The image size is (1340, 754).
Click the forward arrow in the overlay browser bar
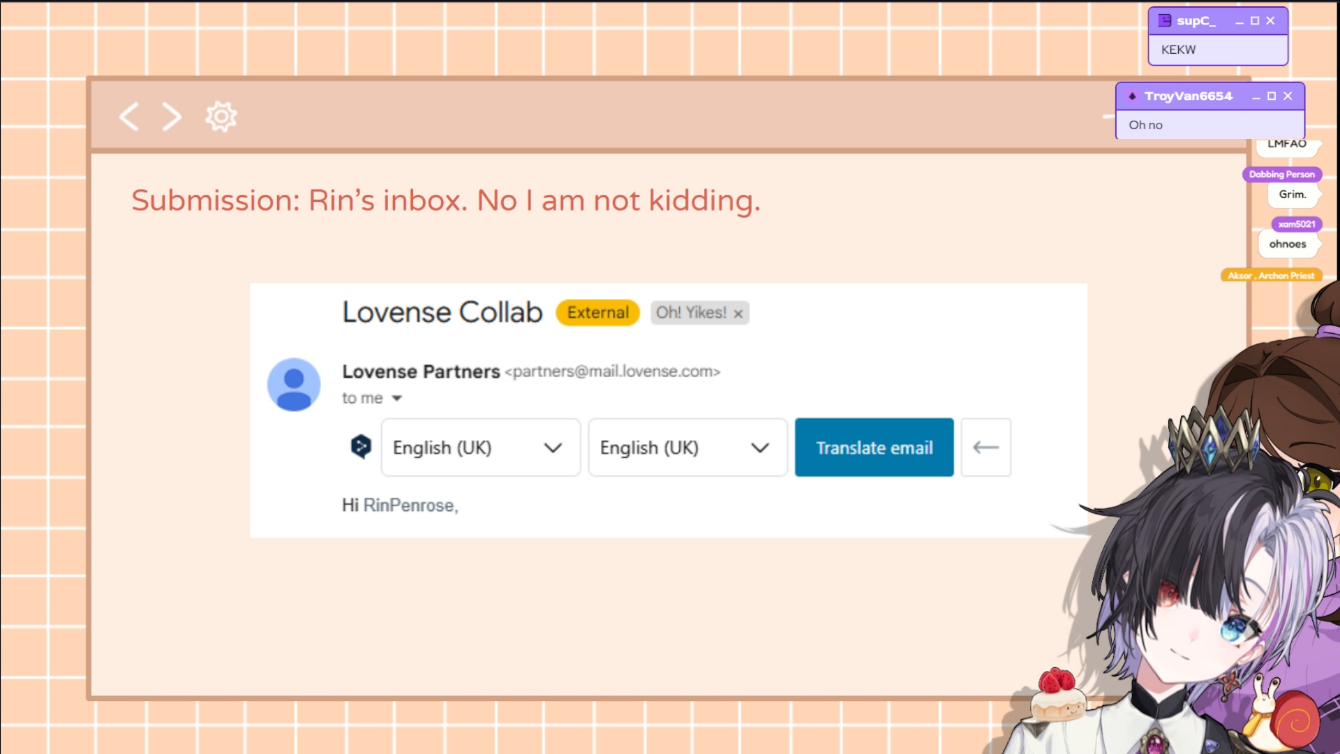[x=172, y=117]
